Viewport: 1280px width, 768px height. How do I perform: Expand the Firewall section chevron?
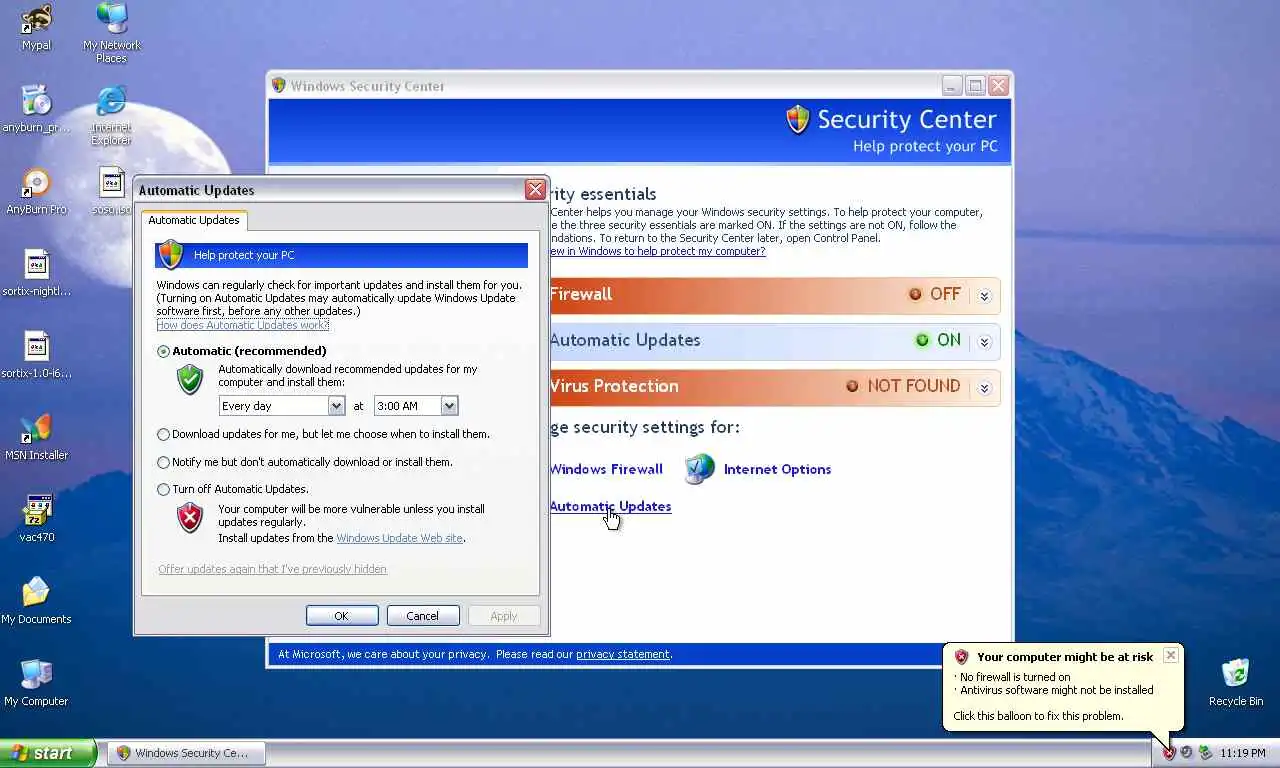tap(984, 295)
